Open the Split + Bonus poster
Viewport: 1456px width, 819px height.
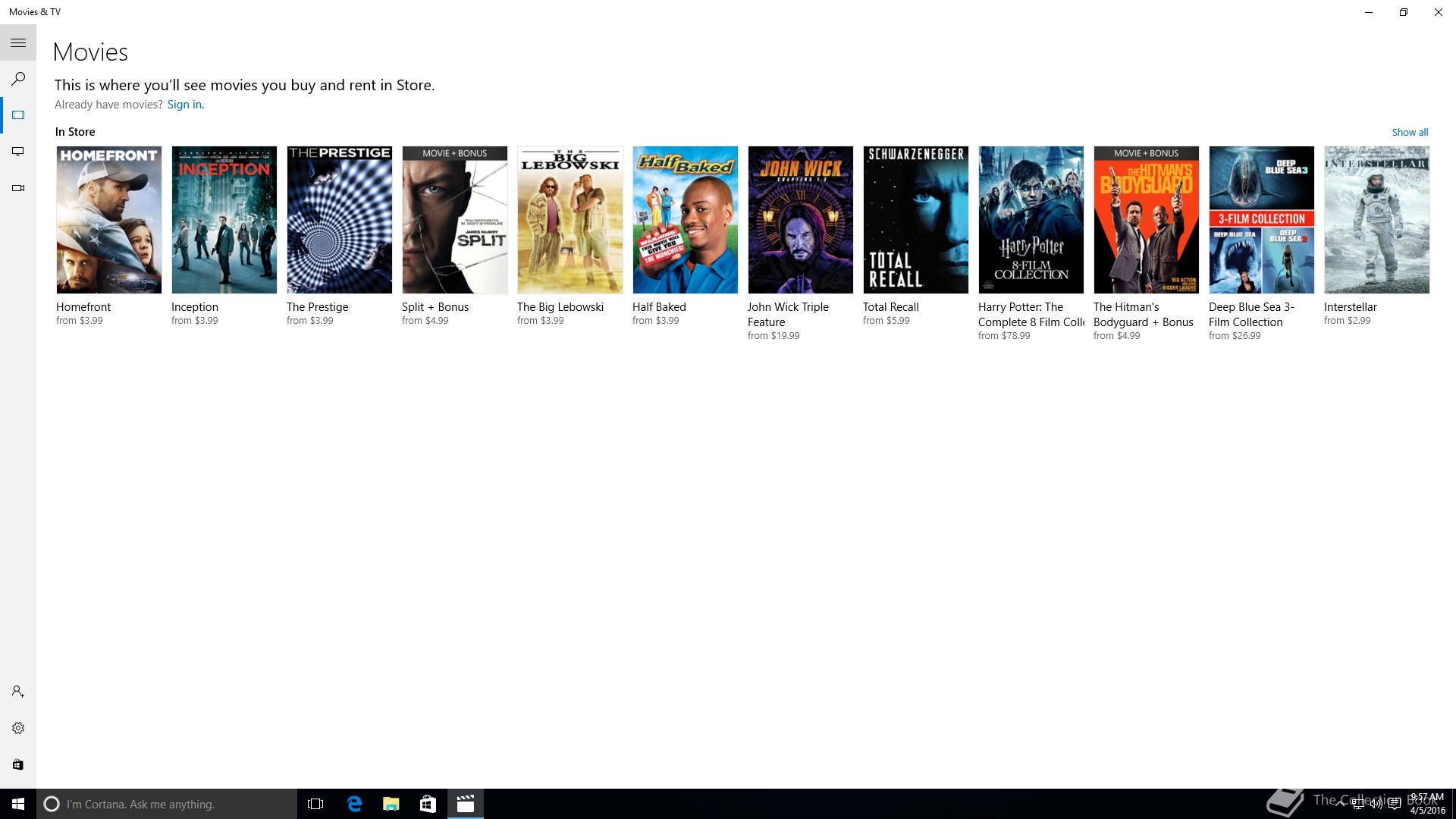[455, 220]
